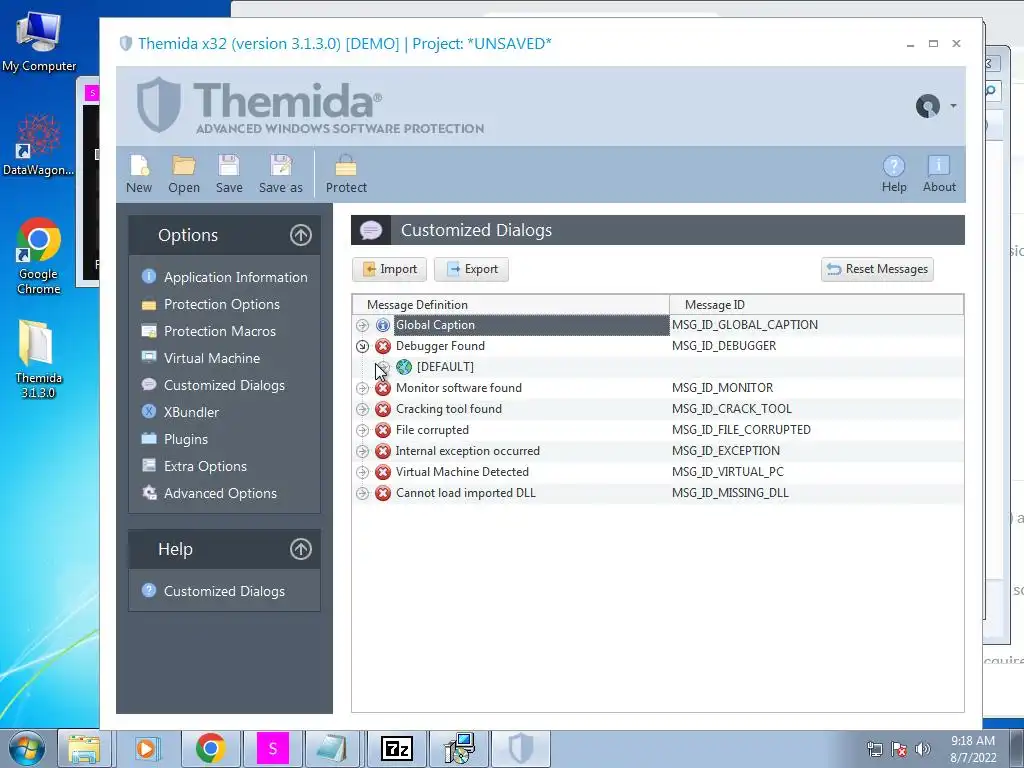
Task: Start protection with the Protect padlock icon
Action: point(346,174)
